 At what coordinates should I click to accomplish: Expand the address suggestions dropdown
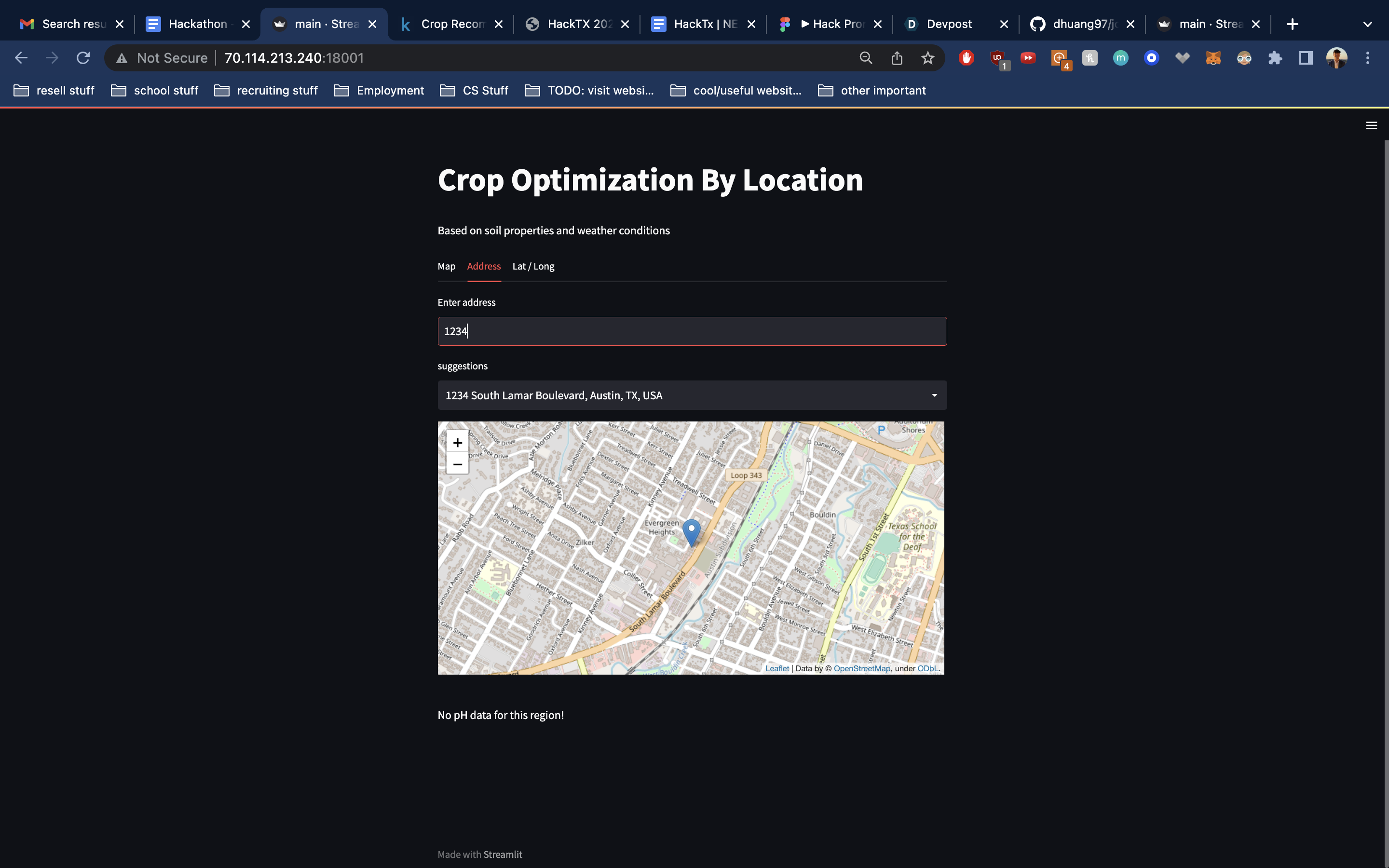pyautogui.click(x=934, y=395)
